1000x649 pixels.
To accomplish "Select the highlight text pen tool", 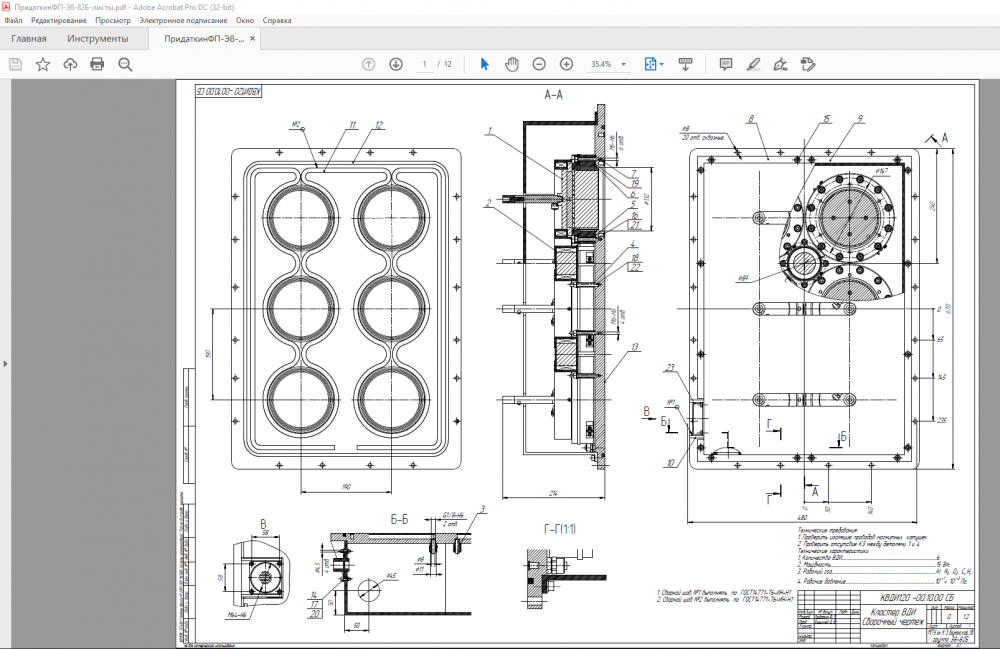I will coord(753,64).
